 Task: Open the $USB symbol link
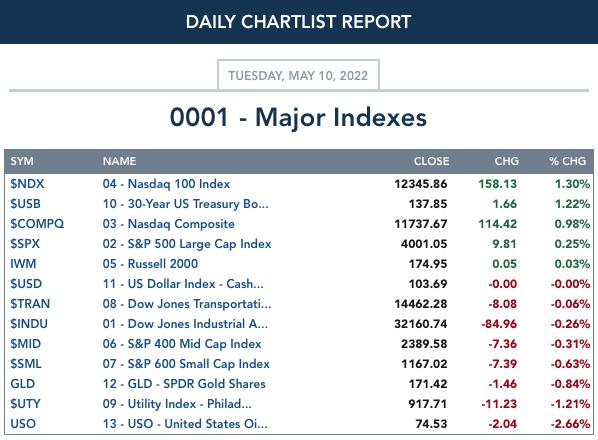pyautogui.click(x=25, y=204)
